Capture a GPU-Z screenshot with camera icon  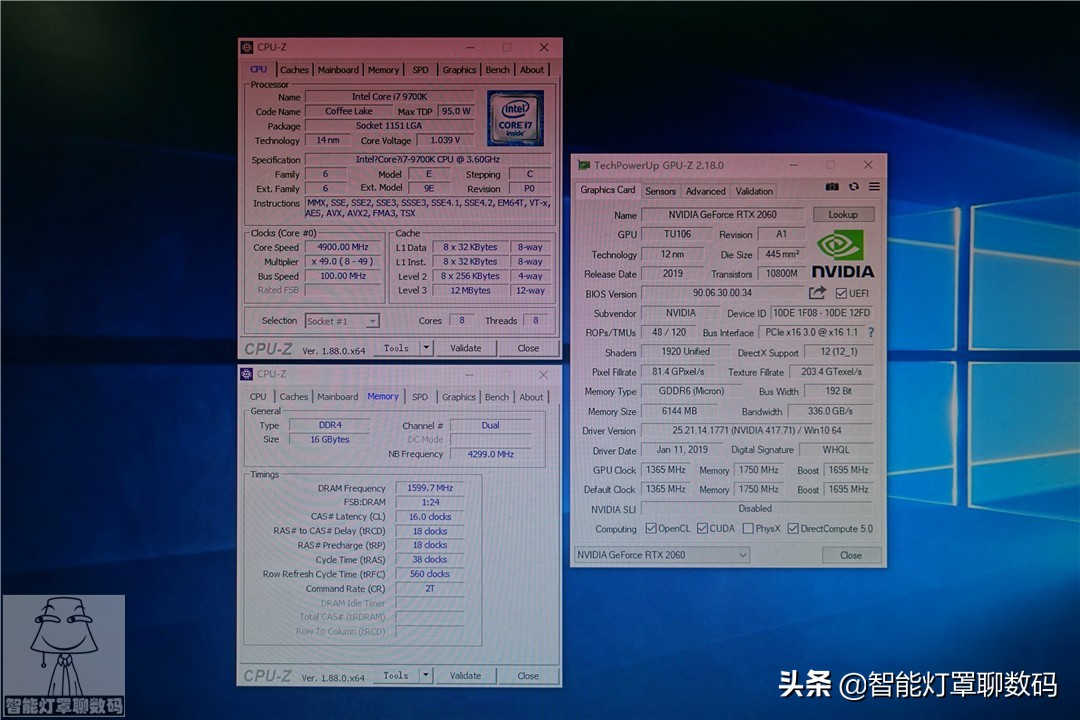(x=832, y=187)
